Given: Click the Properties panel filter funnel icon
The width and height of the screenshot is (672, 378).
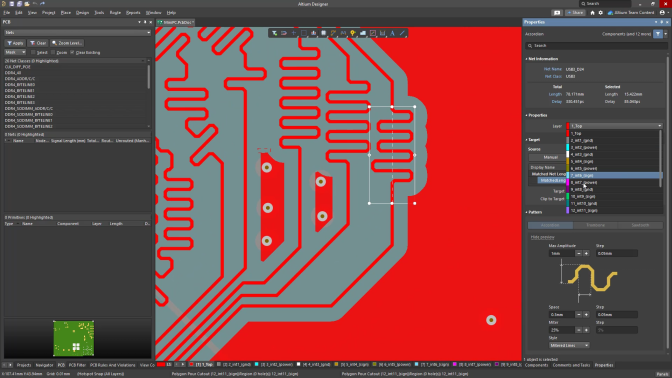Looking at the screenshot, I should (x=658, y=34).
